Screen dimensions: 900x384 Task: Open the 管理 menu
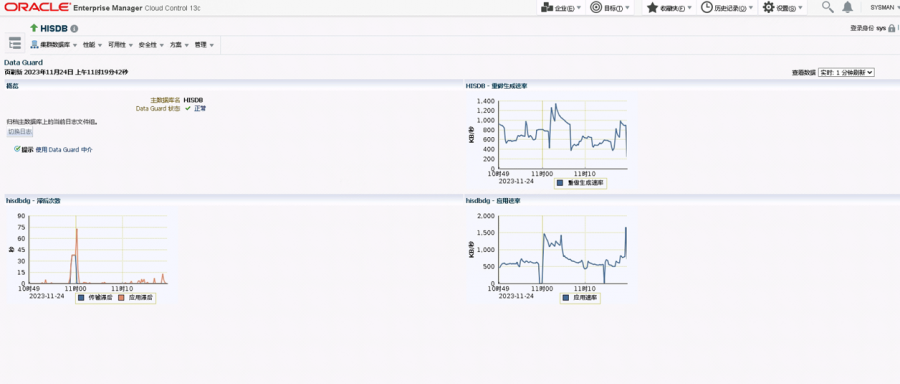(x=204, y=45)
